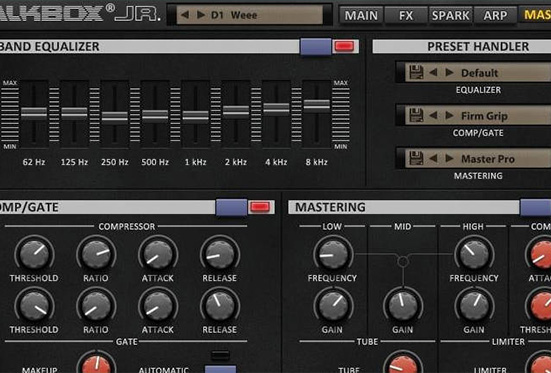Open the Firm Grip preset name field
This screenshot has height=373, width=551.
tap(478, 115)
